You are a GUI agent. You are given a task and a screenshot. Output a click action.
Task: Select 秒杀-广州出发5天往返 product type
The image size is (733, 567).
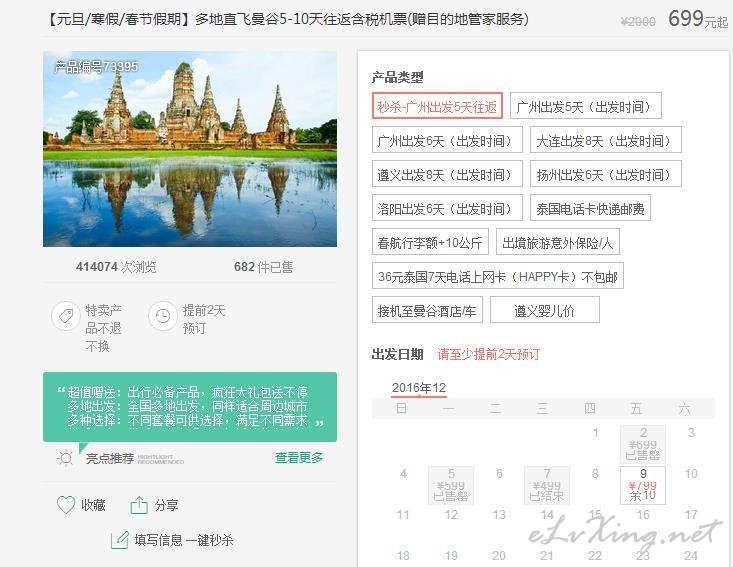point(437,106)
